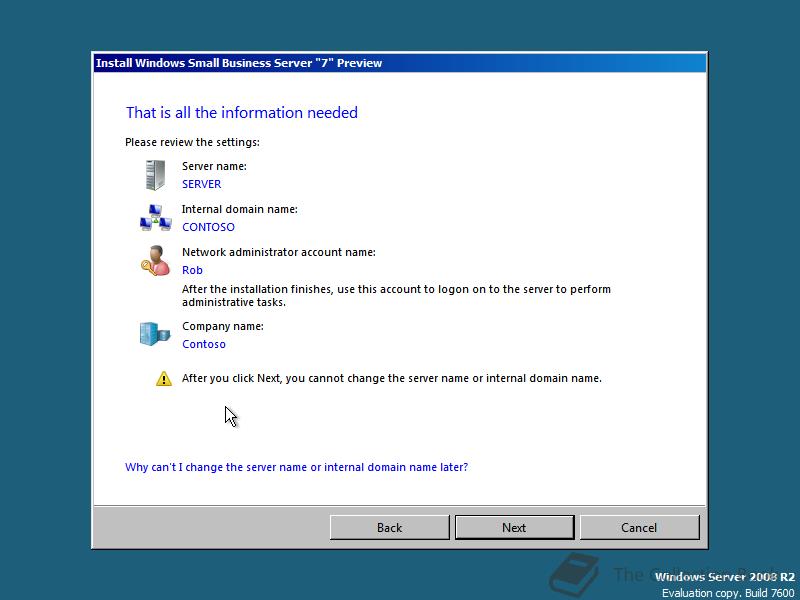This screenshot has height=600, width=800.
Task: Click 'Please review the settings:' text
Action: pos(192,142)
